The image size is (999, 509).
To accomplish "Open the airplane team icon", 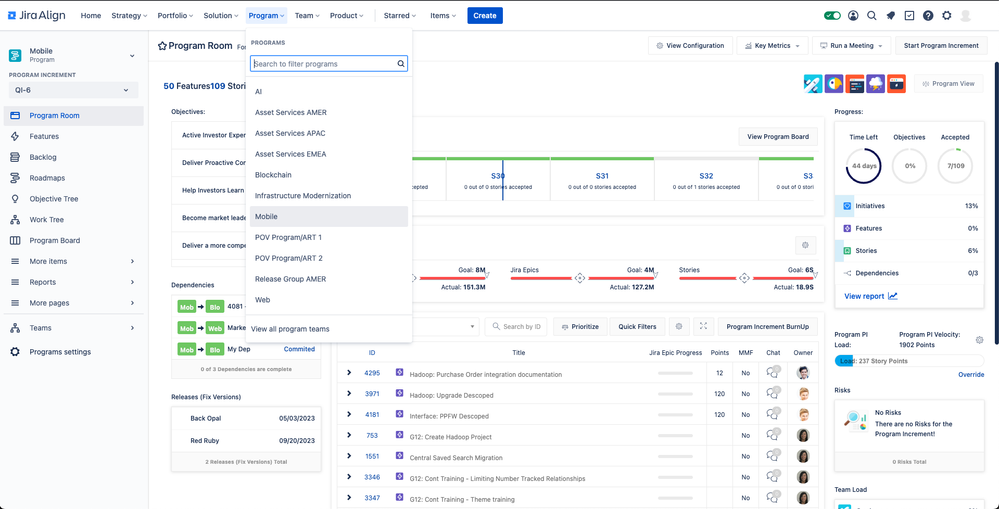I will pos(813,83).
